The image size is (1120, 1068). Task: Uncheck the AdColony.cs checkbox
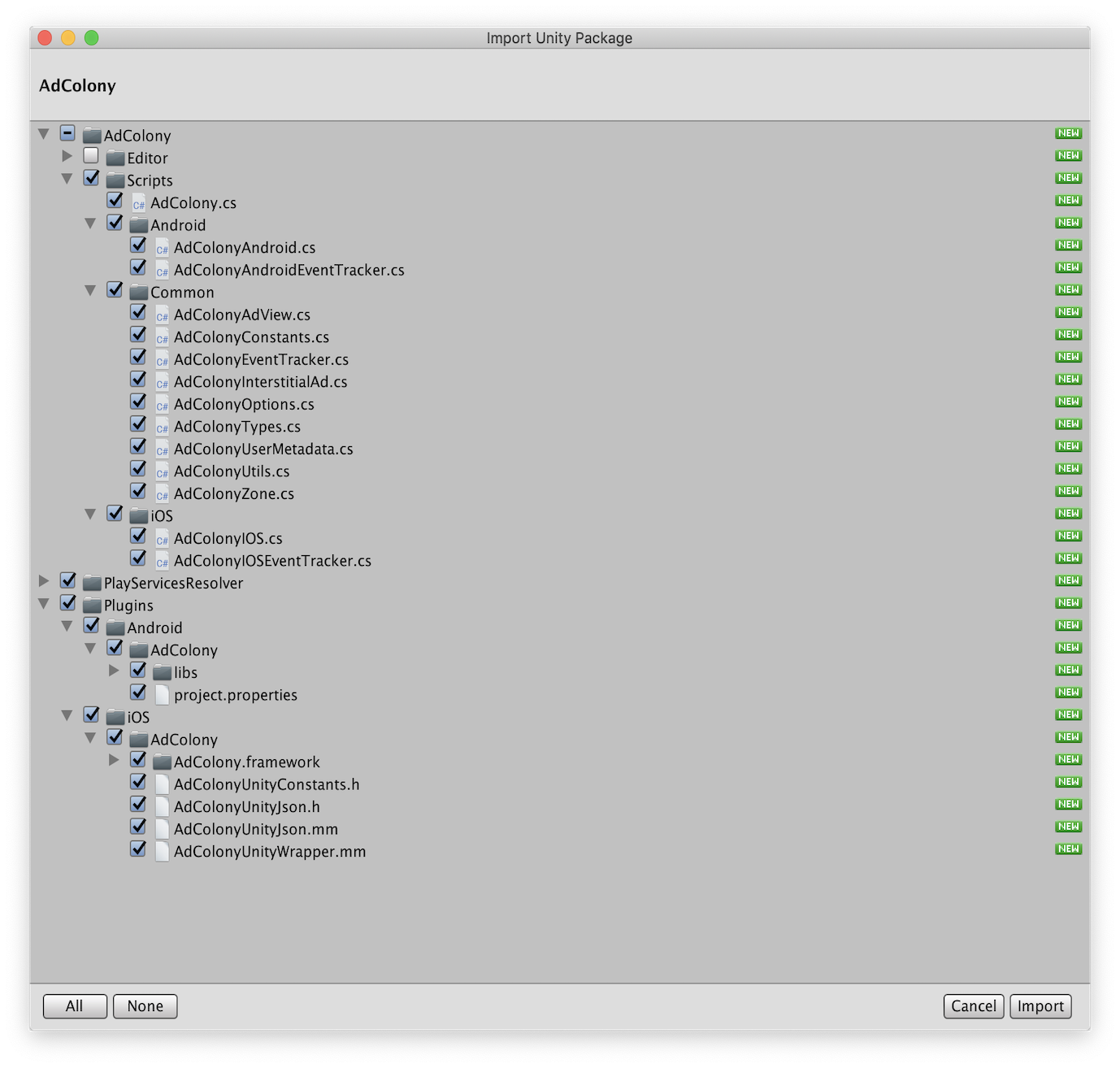tap(115, 200)
